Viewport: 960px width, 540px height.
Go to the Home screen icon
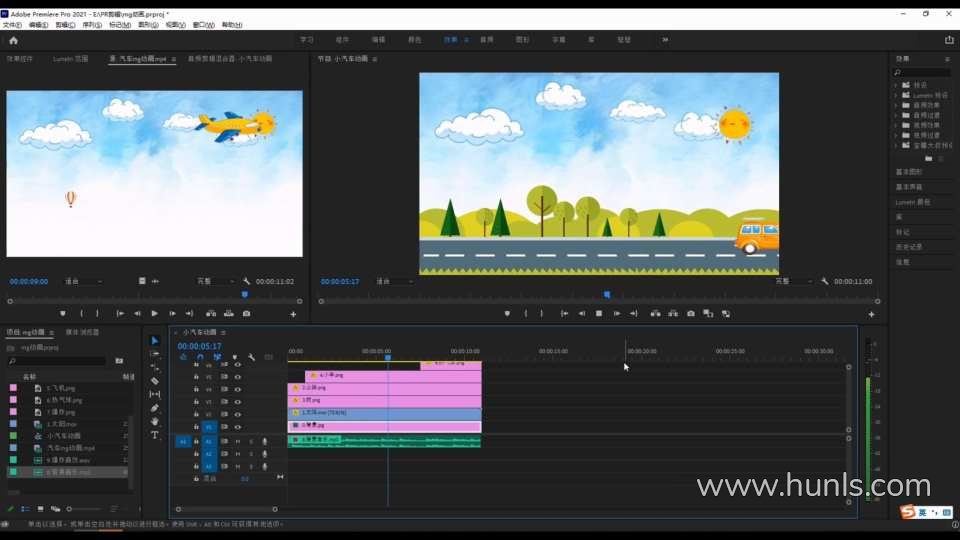click(13, 40)
